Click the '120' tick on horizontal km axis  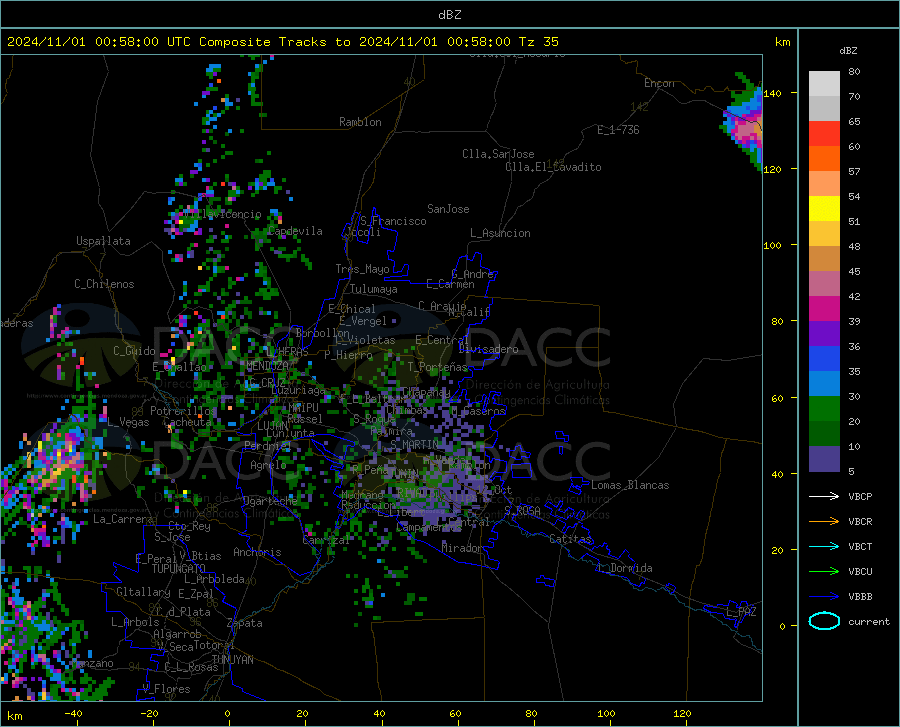682,713
